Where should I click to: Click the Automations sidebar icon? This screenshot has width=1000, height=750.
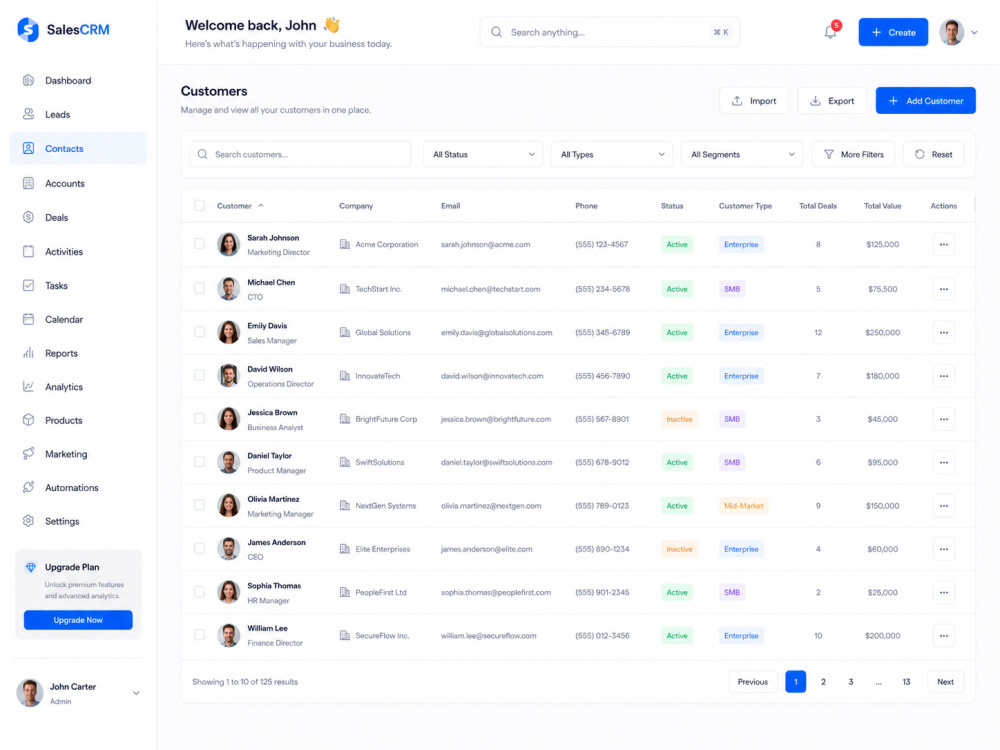pyautogui.click(x=28, y=487)
